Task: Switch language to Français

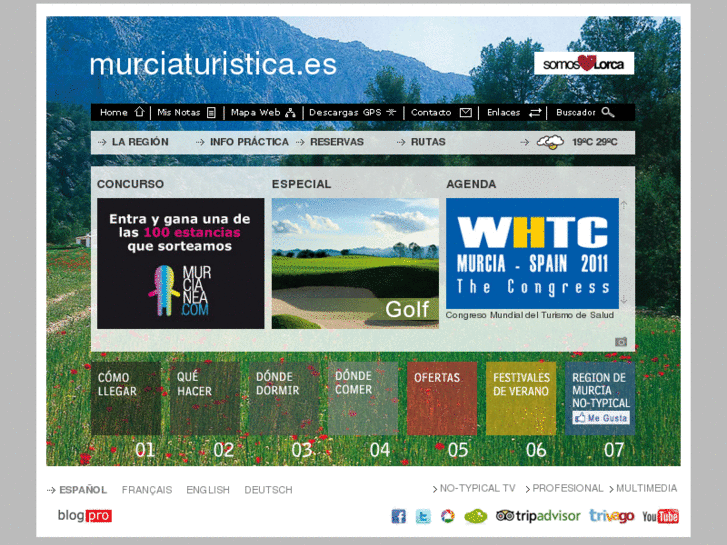Action: pos(147,490)
